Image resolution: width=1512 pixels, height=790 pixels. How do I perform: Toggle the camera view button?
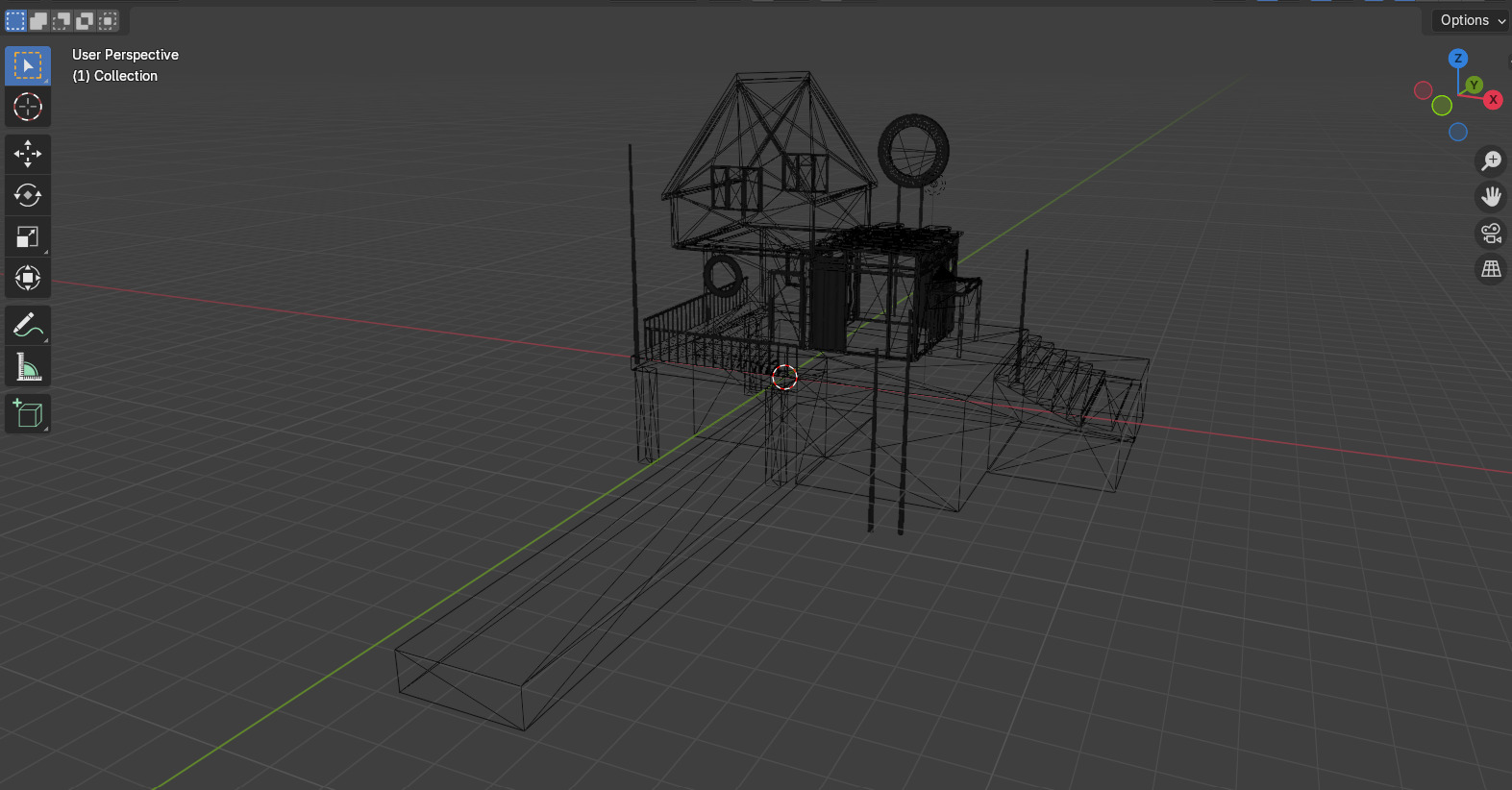pos(1491,234)
